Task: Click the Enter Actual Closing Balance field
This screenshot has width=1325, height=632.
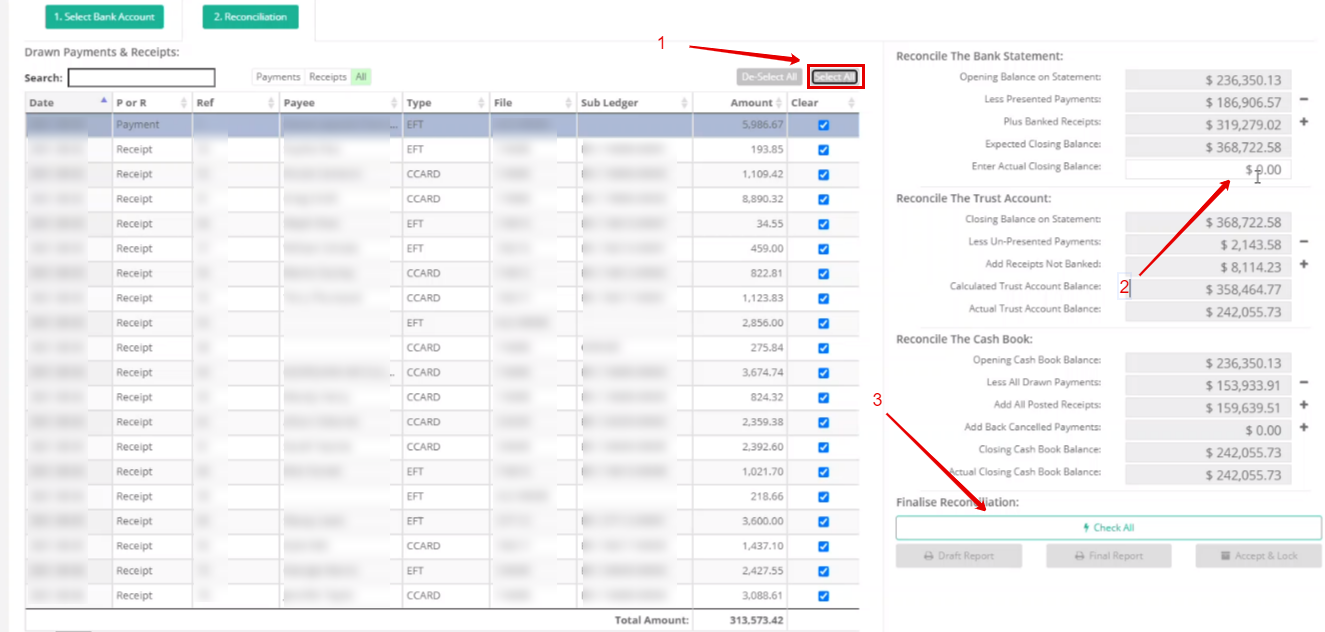Action: (x=1207, y=170)
